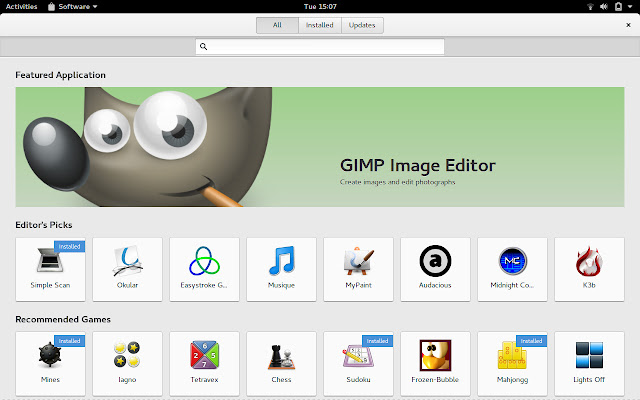Screen dimensions: 640x400
Task: Close the Software window
Action: coord(629,25)
